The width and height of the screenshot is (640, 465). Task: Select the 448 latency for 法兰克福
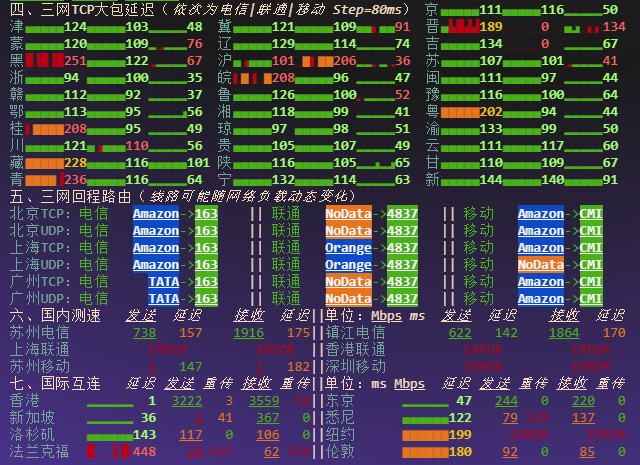coord(144,452)
